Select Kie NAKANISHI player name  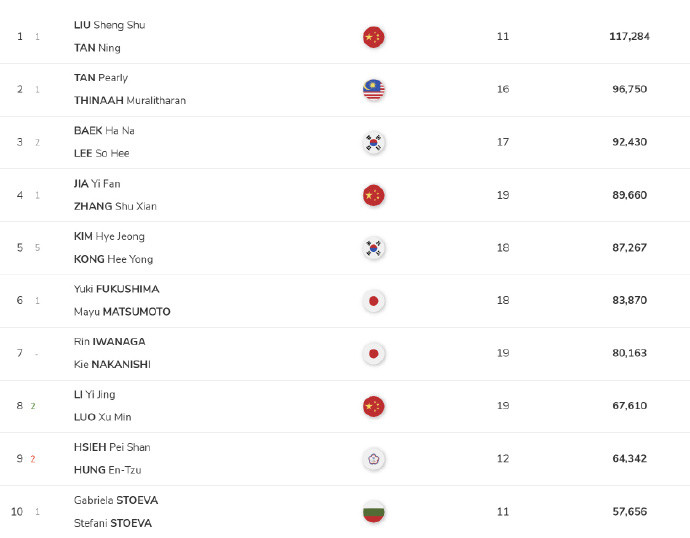point(112,365)
